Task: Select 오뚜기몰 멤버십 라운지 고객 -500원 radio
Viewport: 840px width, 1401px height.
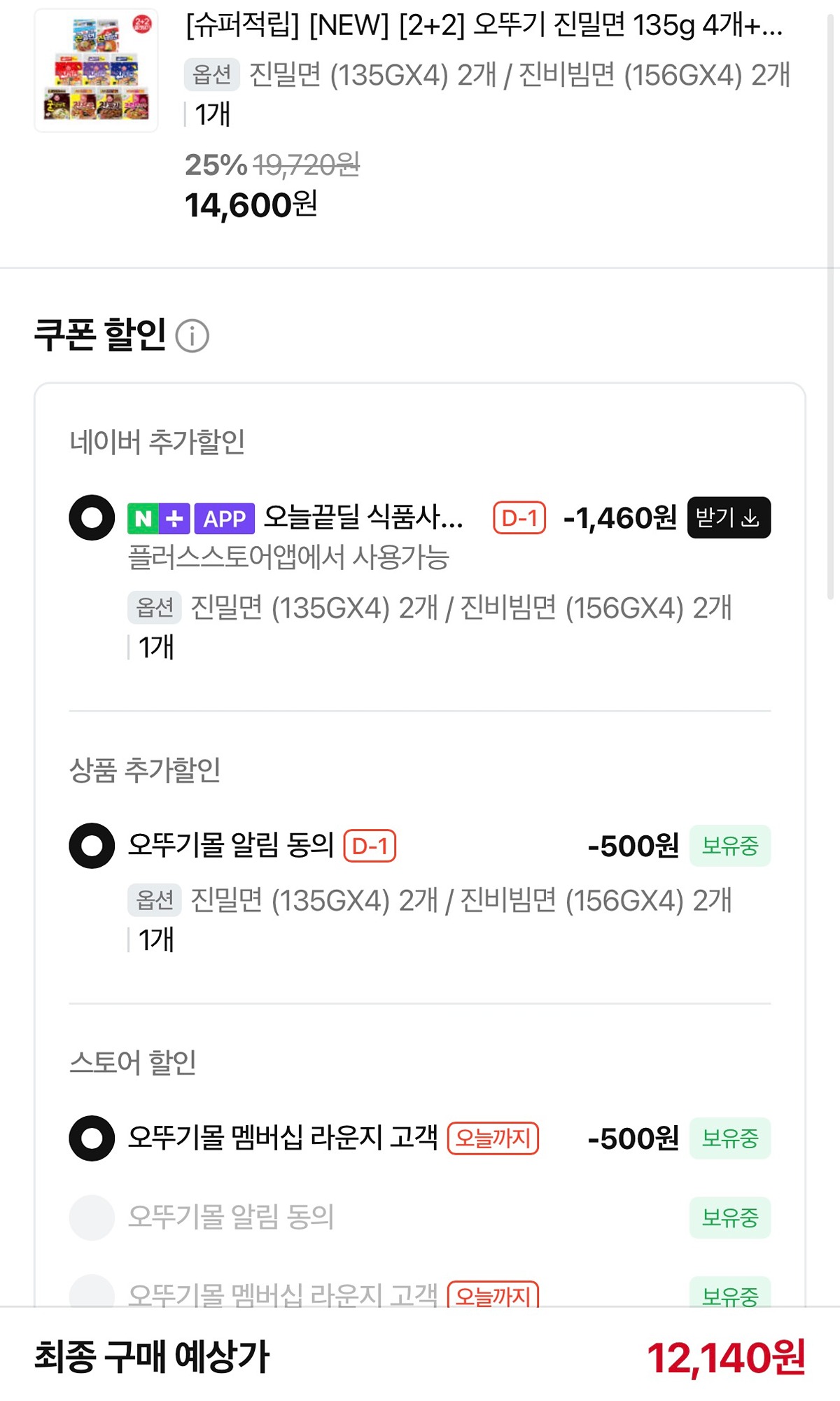Action: tap(92, 1138)
